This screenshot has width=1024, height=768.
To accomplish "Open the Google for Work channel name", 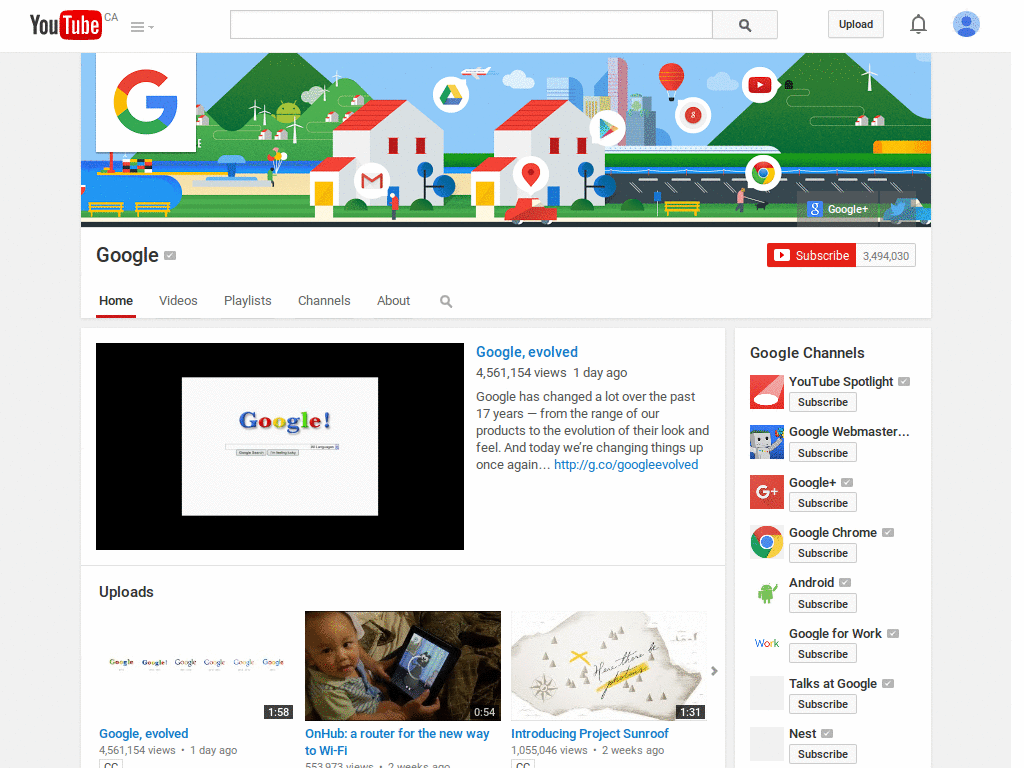I will click(x=835, y=633).
